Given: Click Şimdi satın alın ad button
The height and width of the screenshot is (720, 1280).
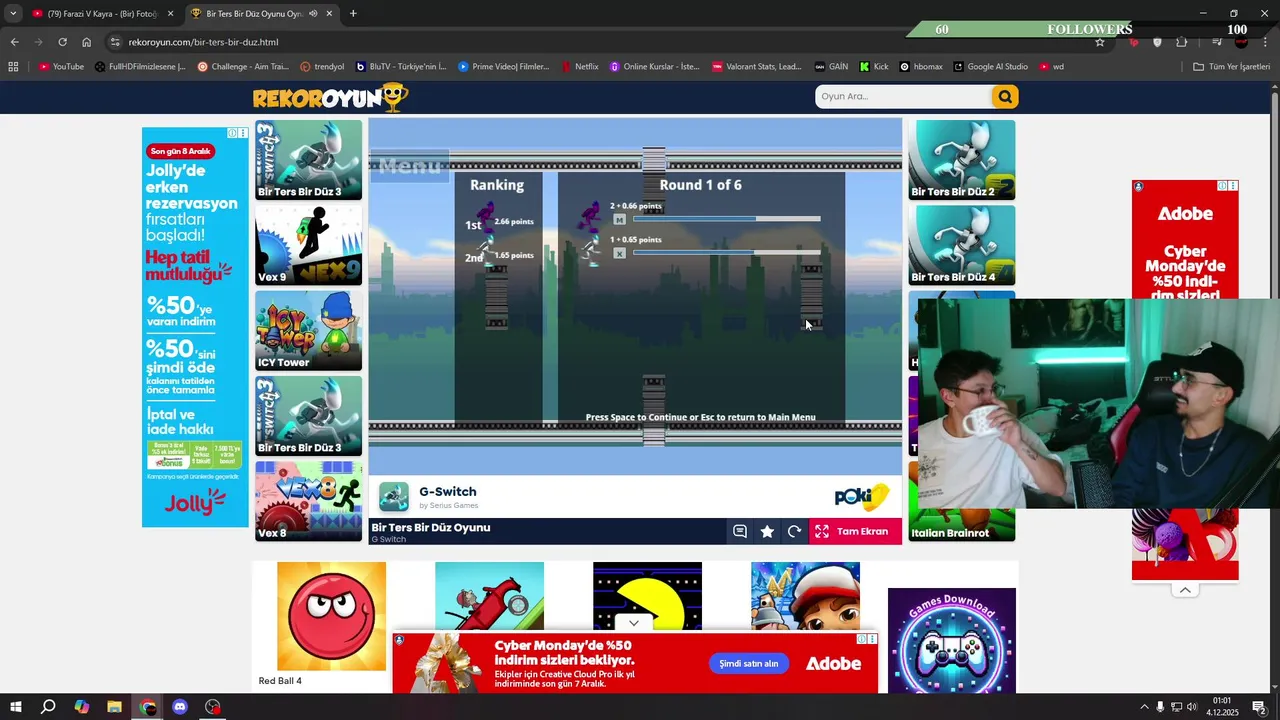Looking at the screenshot, I should click(x=749, y=664).
